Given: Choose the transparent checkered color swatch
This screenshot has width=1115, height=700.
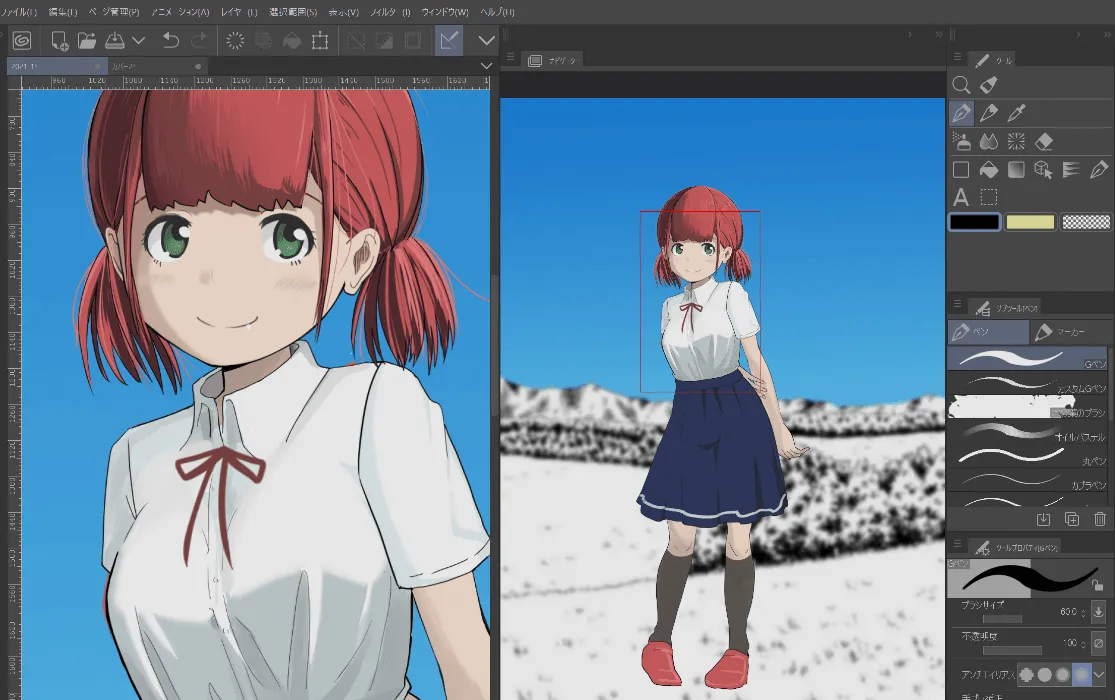Looking at the screenshot, I should pos(1086,222).
